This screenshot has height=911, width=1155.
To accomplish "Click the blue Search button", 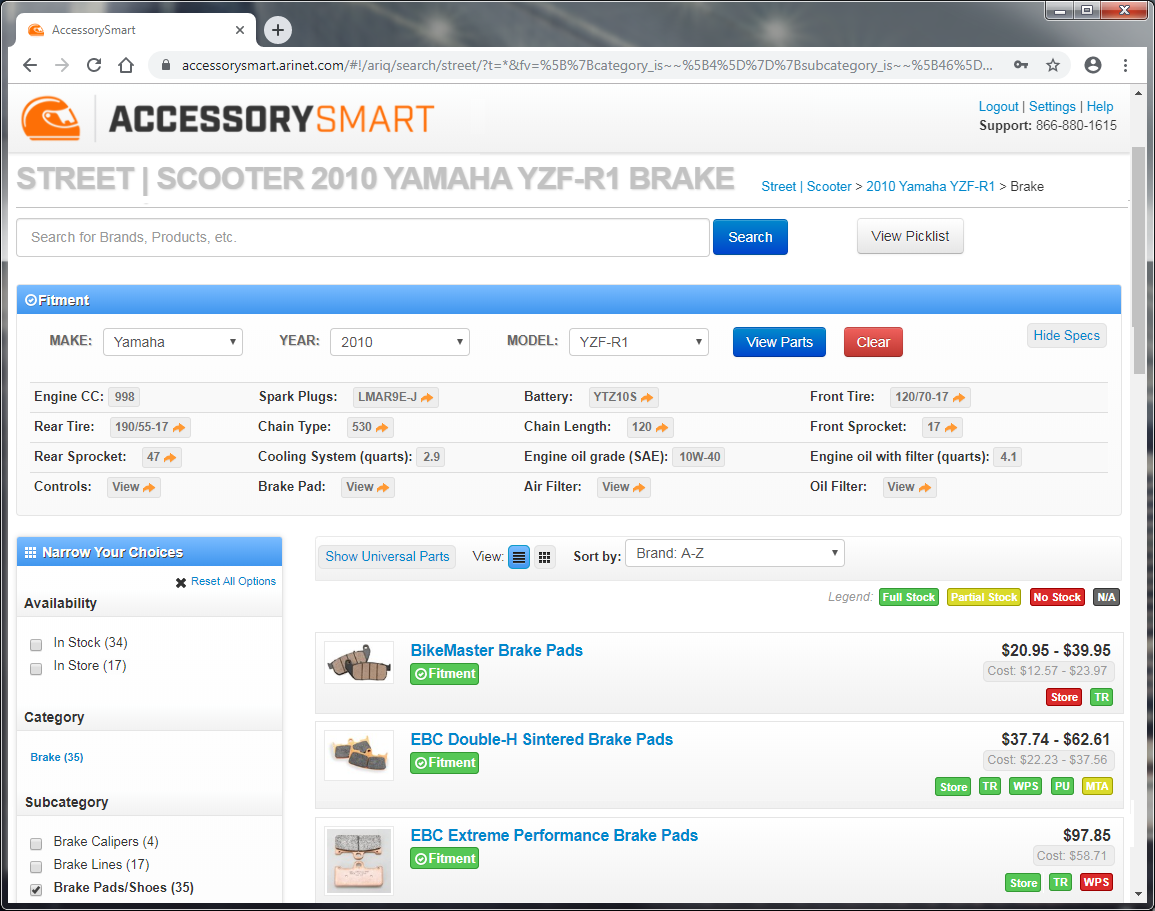I will (x=750, y=237).
